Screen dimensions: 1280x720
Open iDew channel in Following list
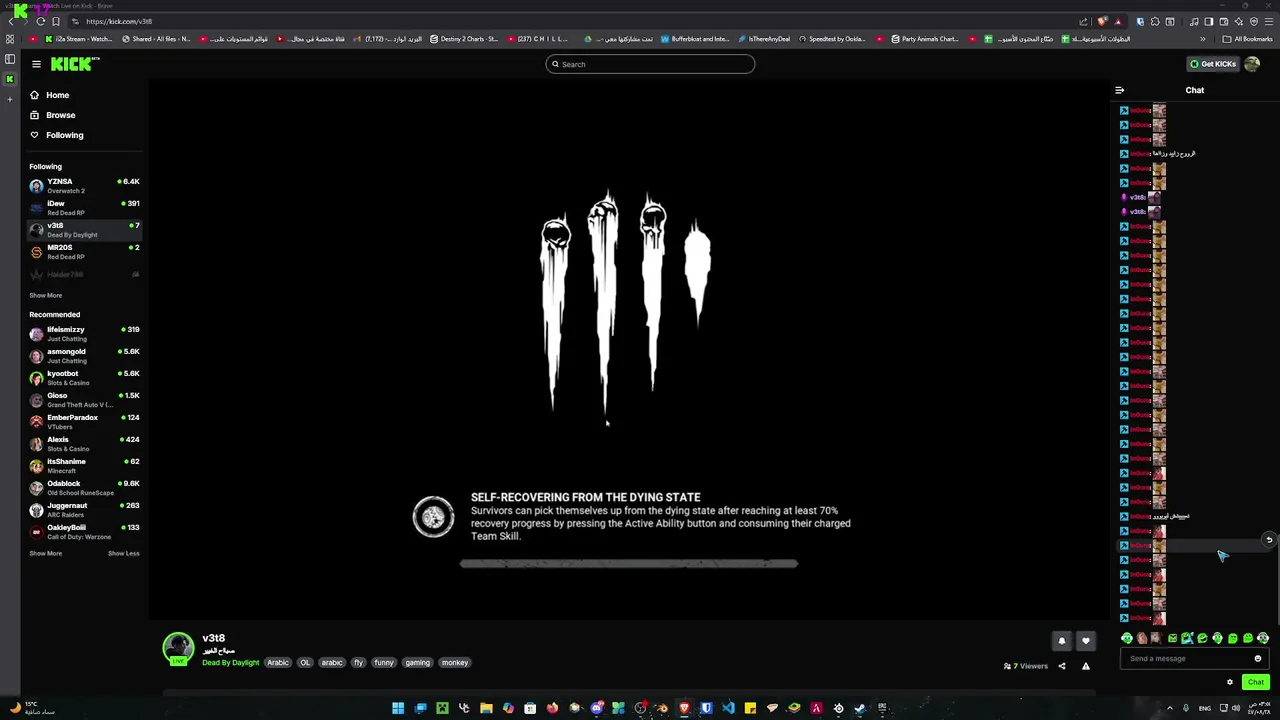(85, 208)
